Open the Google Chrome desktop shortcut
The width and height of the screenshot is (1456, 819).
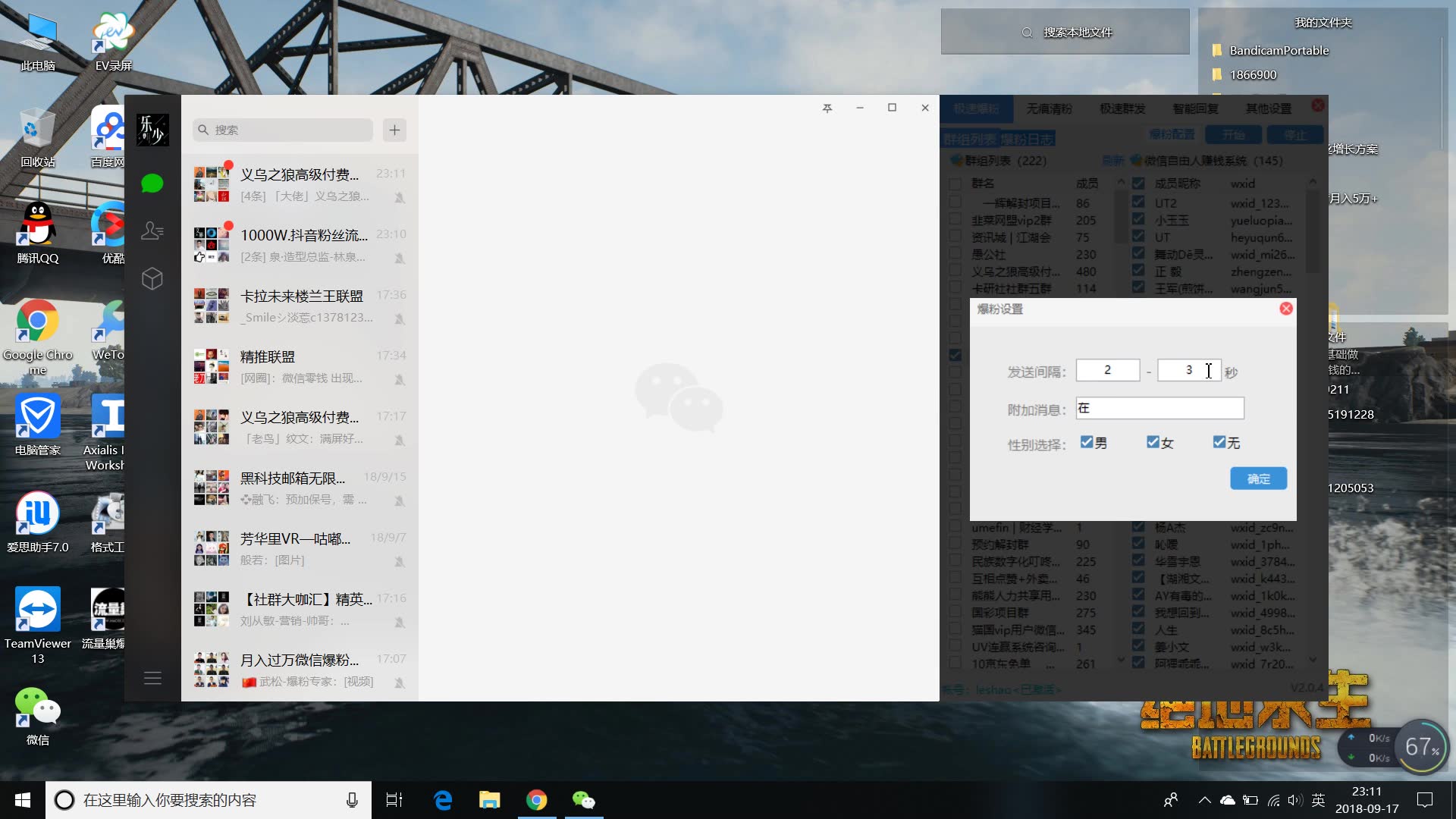(38, 337)
